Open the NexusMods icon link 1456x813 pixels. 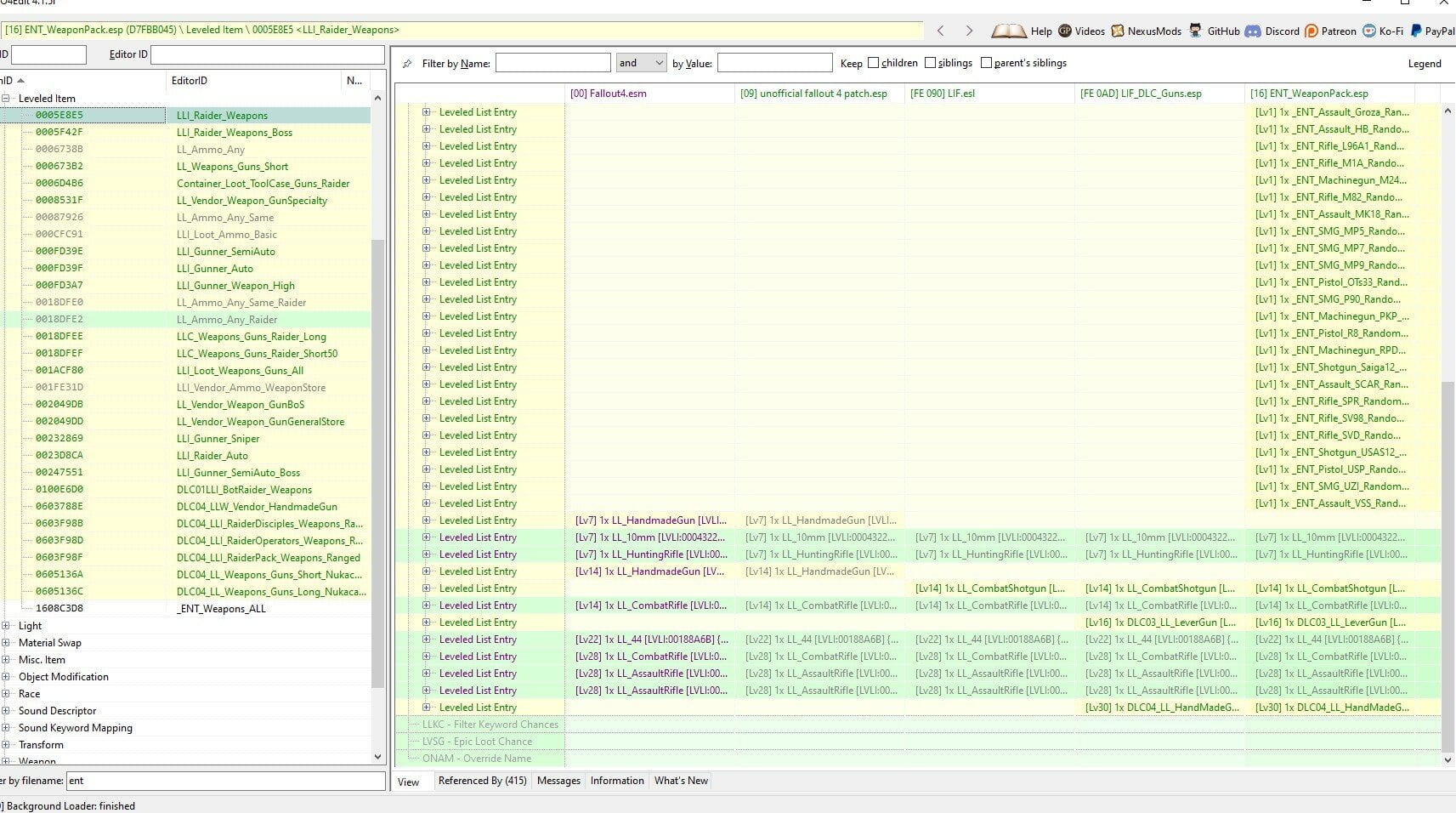pos(1118,31)
